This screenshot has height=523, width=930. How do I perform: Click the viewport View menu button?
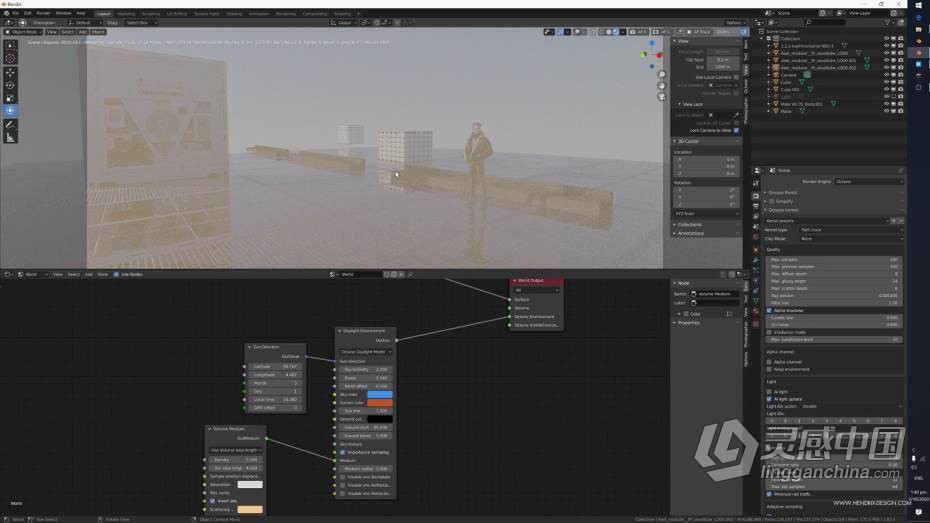click(52, 32)
